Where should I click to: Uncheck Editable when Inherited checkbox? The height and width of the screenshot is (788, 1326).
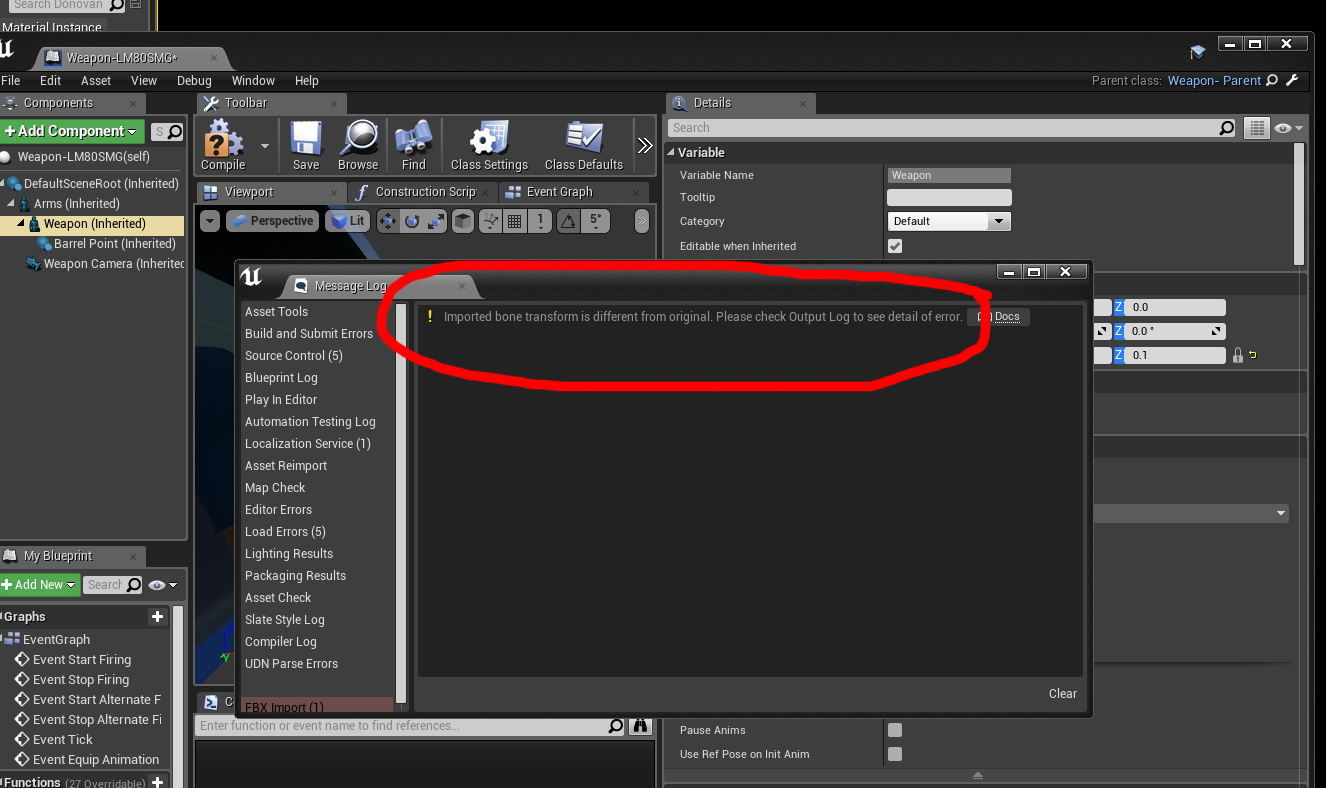click(895, 246)
